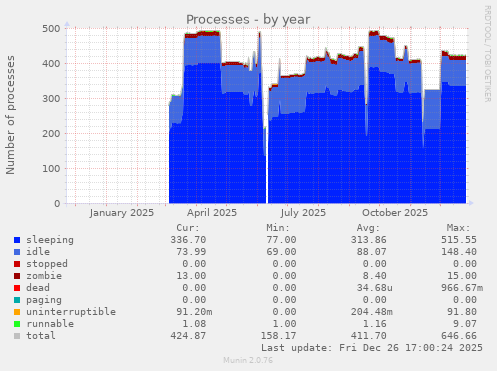Click the 'total' legend label
The width and height of the screenshot is (497, 371).
41,336
